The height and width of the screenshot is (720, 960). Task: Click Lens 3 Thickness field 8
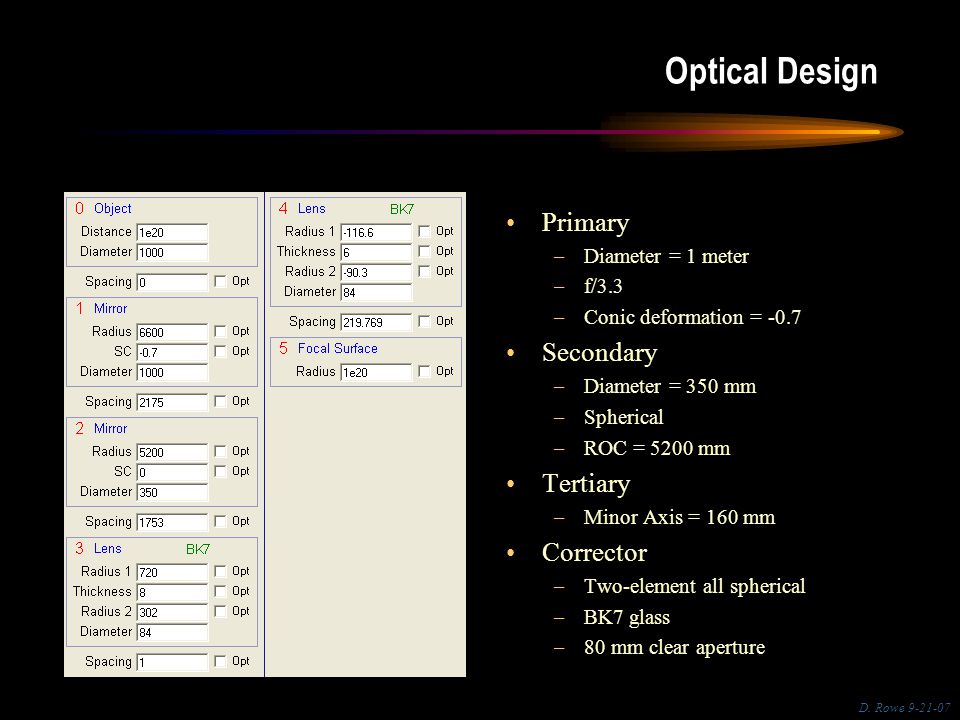coord(172,593)
